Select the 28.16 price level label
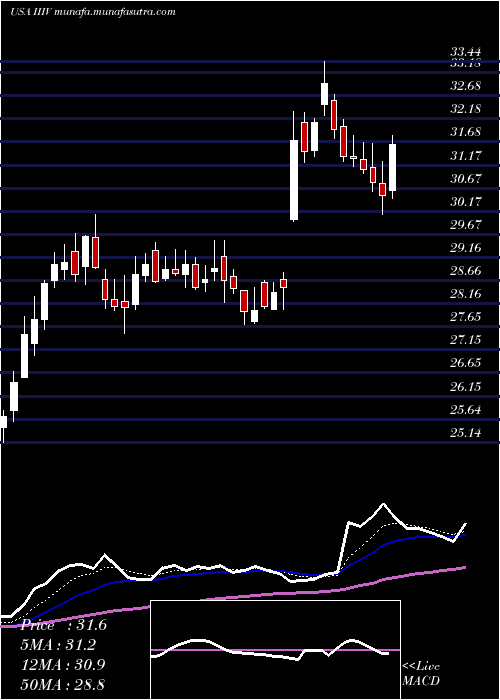 [x=466, y=293]
